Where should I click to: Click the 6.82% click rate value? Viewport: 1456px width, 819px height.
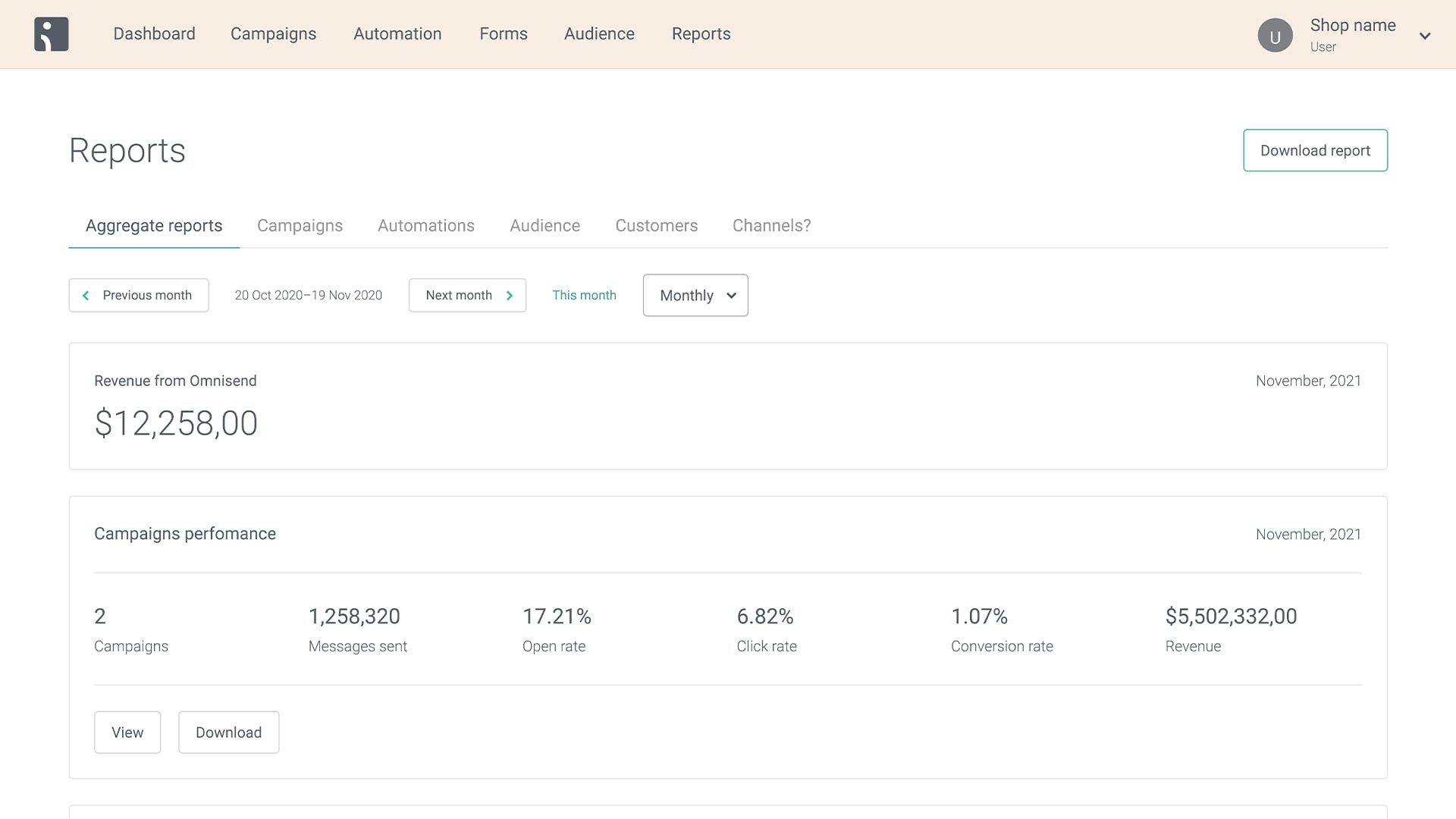point(765,617)
